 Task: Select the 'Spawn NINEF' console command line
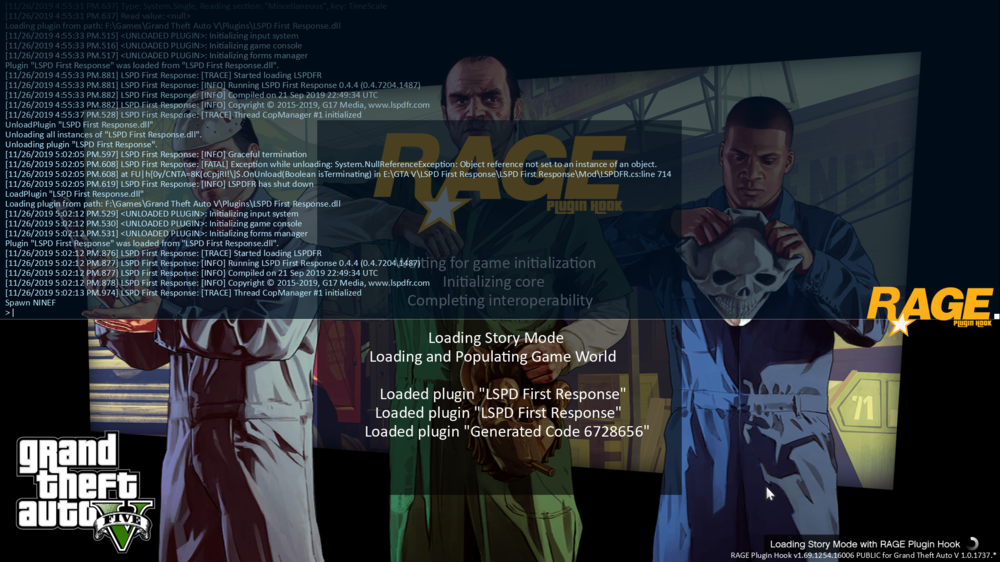pyautogui.click(x=31, y=302)
